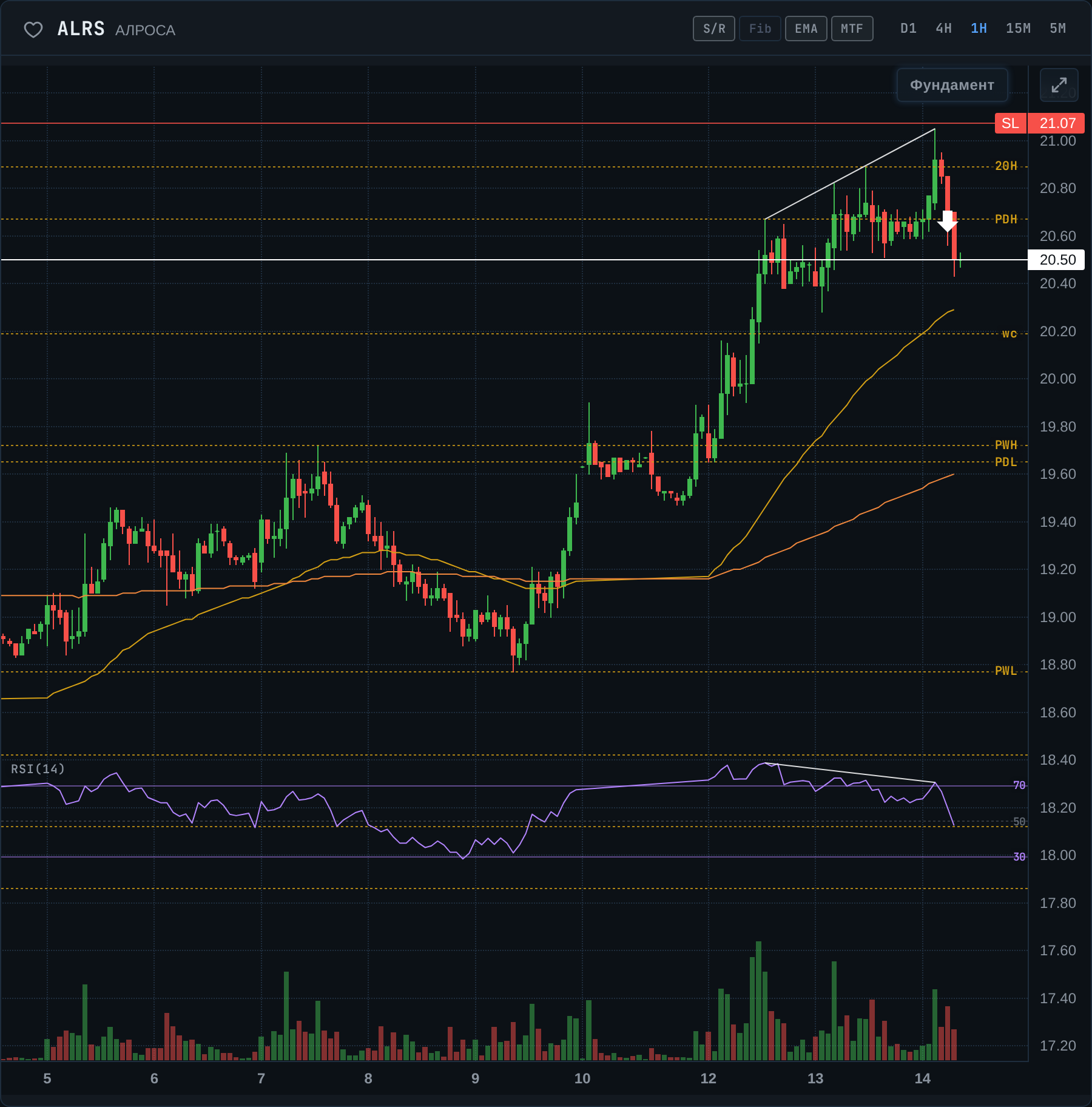1092x1107 pixels.
Task: Click the 21.07 stop-loss price tag
Action: pyautogui.click(x=1057, y=123)
